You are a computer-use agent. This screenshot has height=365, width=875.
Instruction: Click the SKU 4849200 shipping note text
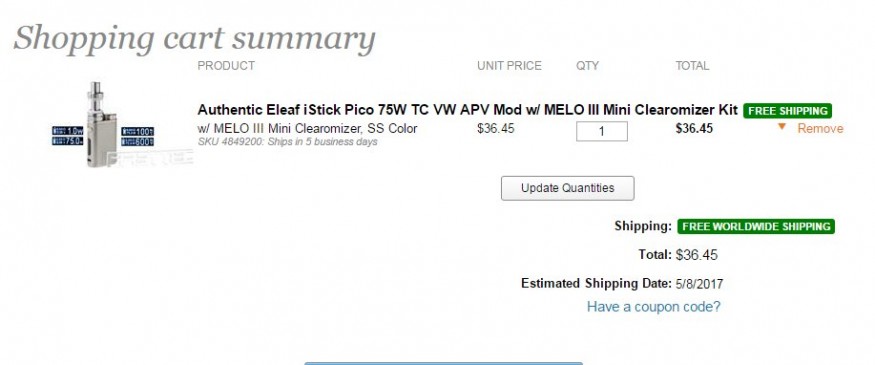click(x=287, y=142)
